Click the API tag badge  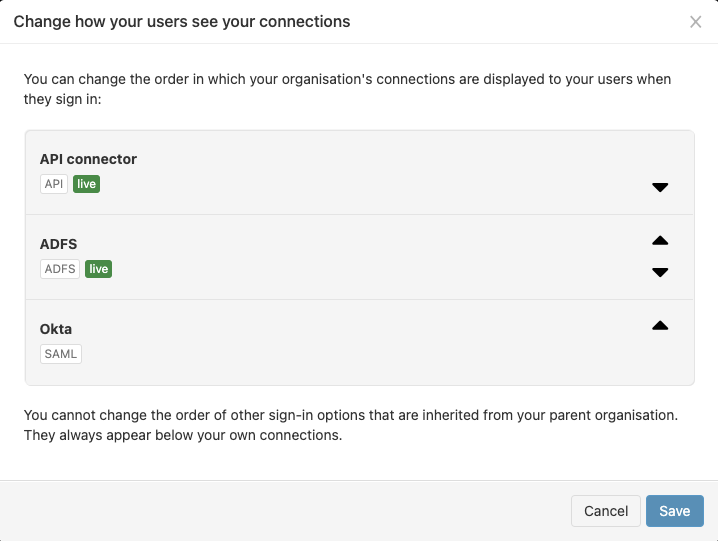pyautogui.click(x=54, y=184)
